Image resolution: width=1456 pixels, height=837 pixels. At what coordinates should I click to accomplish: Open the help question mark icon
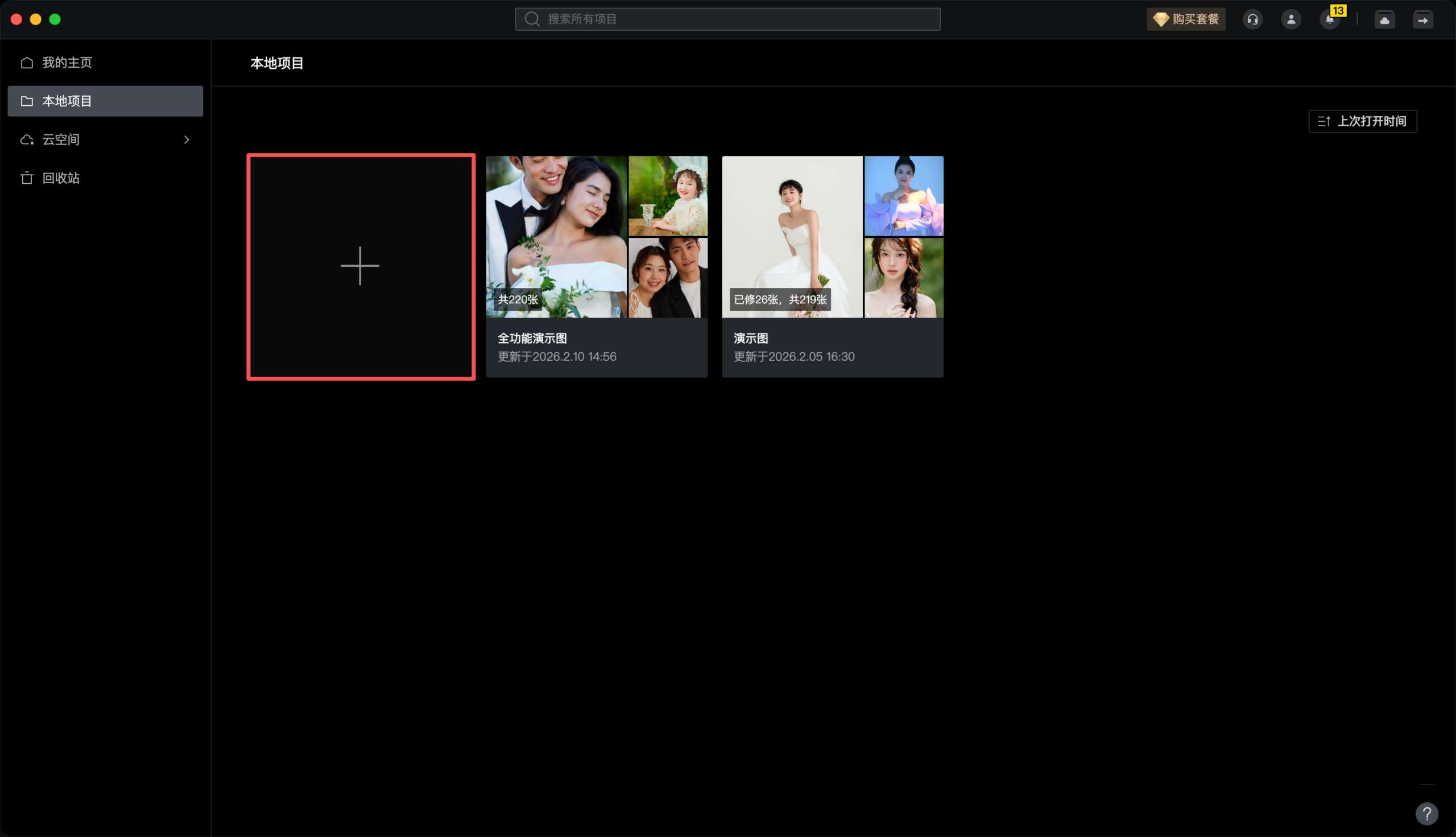(x=1426, y=813)
